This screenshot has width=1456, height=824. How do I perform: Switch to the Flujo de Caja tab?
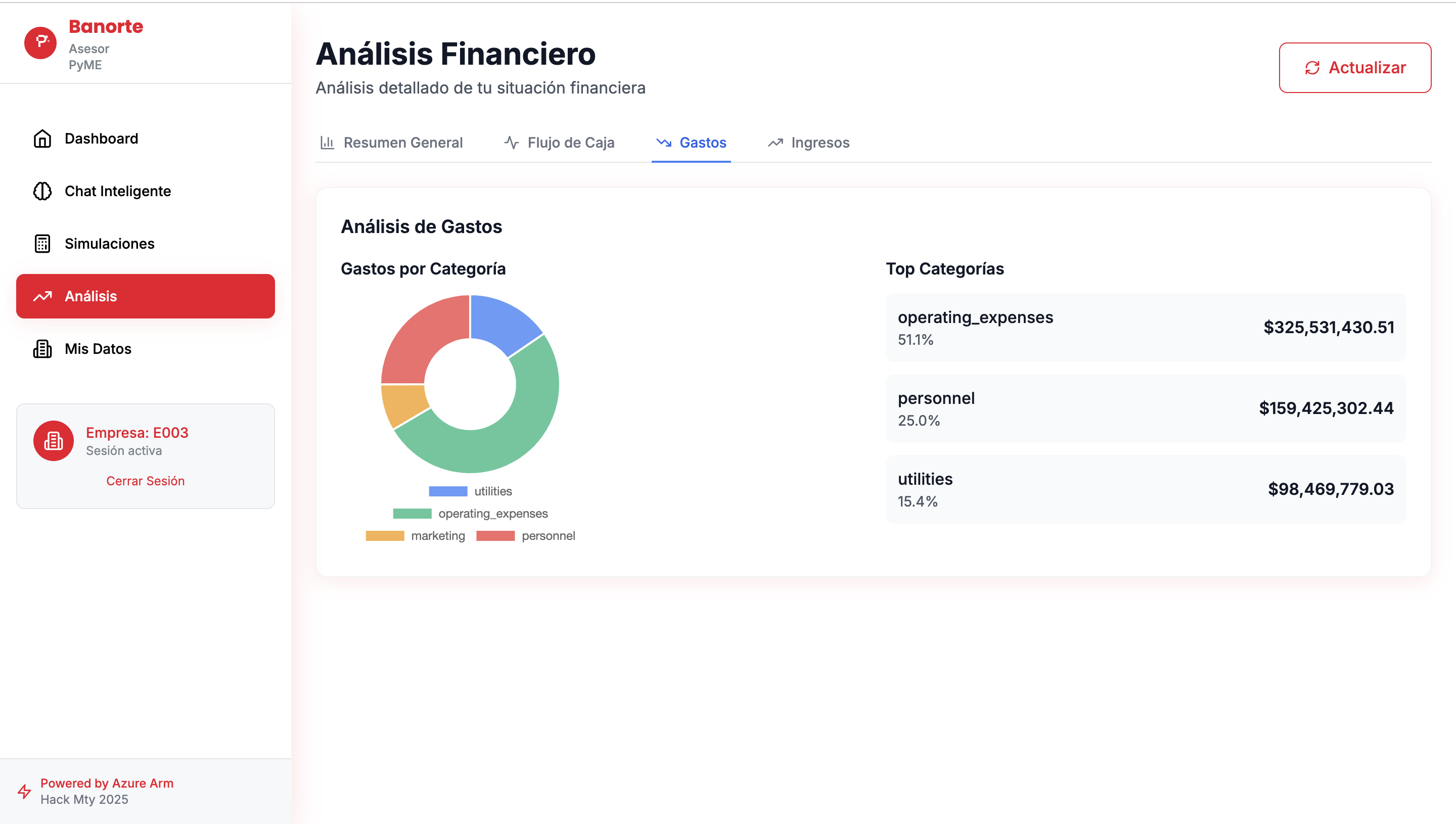coord(559,143)
